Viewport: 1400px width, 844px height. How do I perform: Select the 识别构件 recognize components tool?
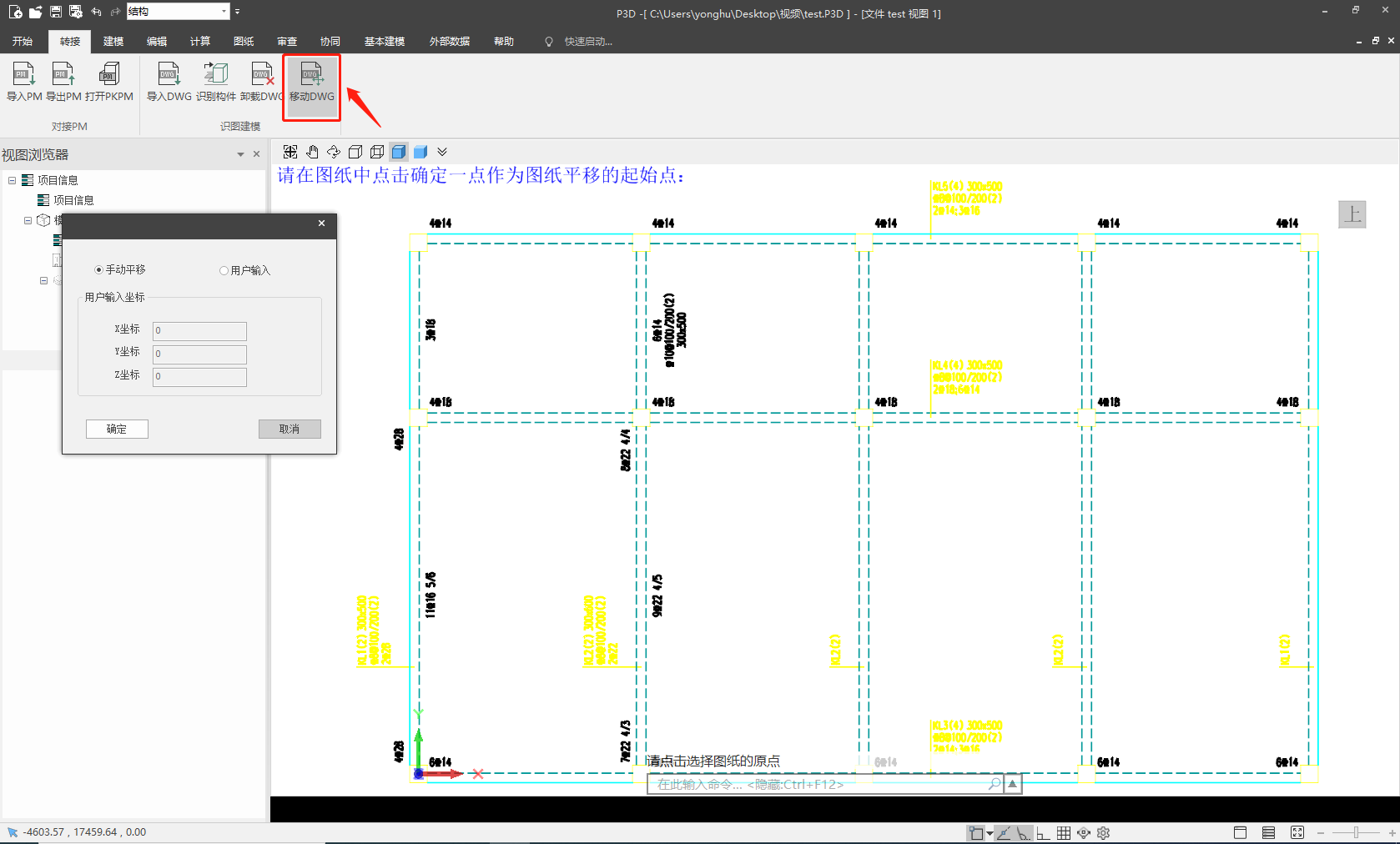coord(216,75)
